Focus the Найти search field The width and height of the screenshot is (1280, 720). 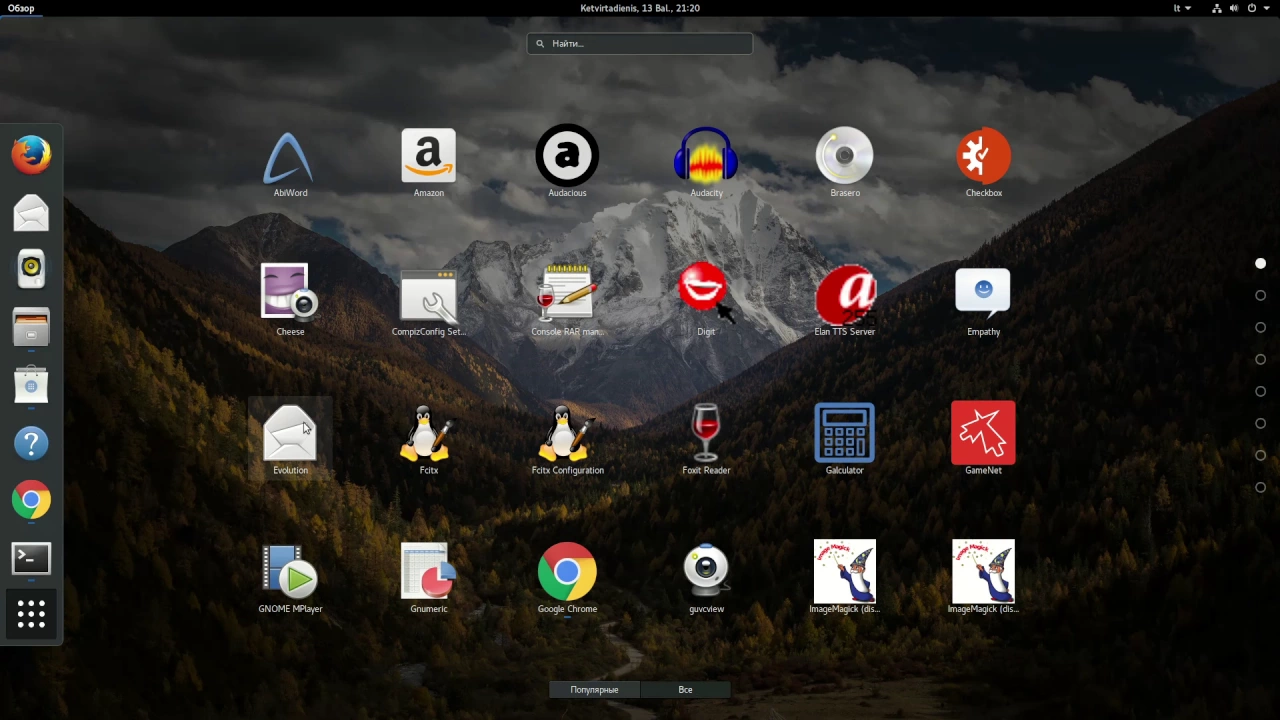point(640,43)
